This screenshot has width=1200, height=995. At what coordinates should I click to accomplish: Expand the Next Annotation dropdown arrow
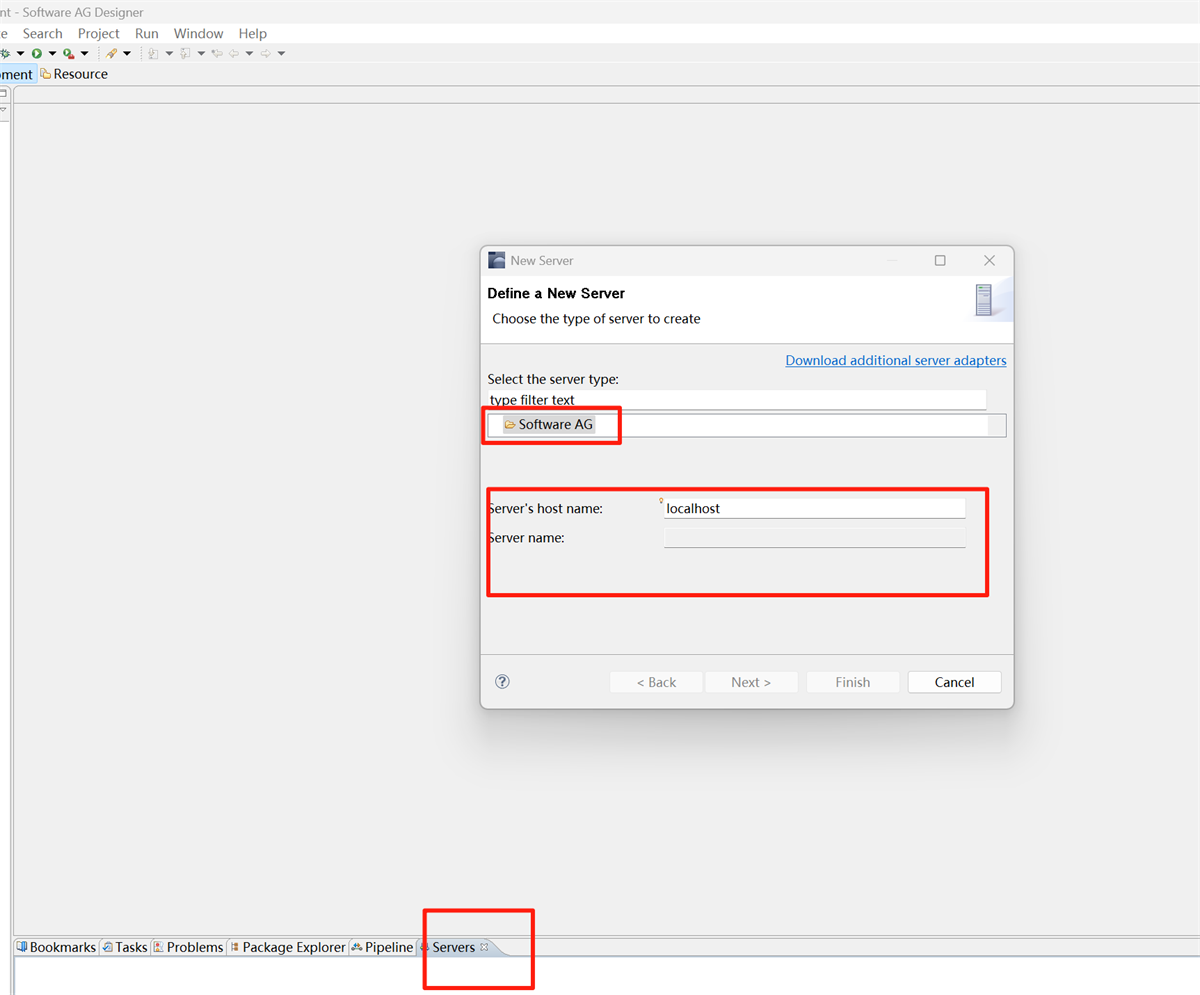(x=169, y=53)
